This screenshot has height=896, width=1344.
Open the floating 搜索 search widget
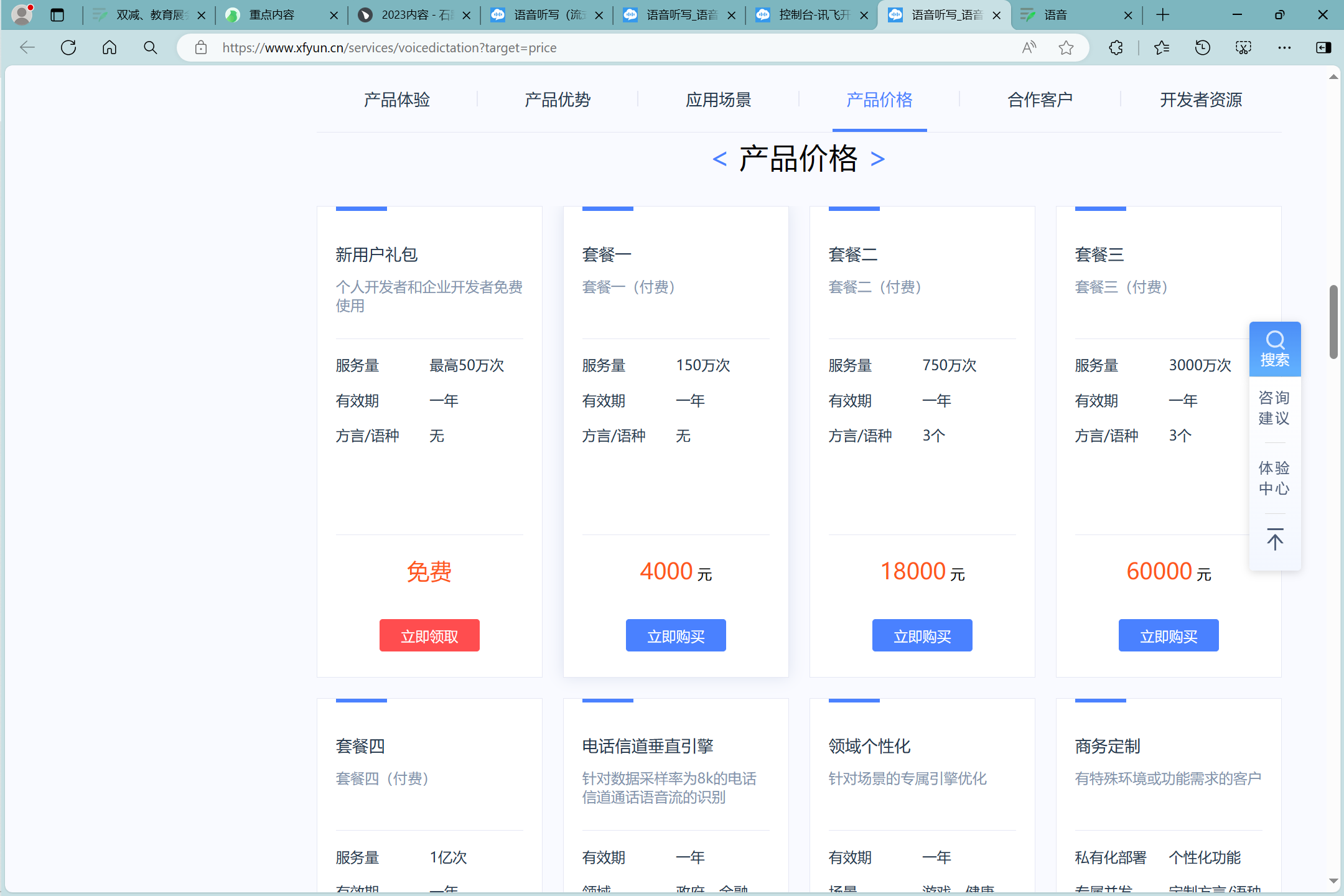[x=1274, y=349]
